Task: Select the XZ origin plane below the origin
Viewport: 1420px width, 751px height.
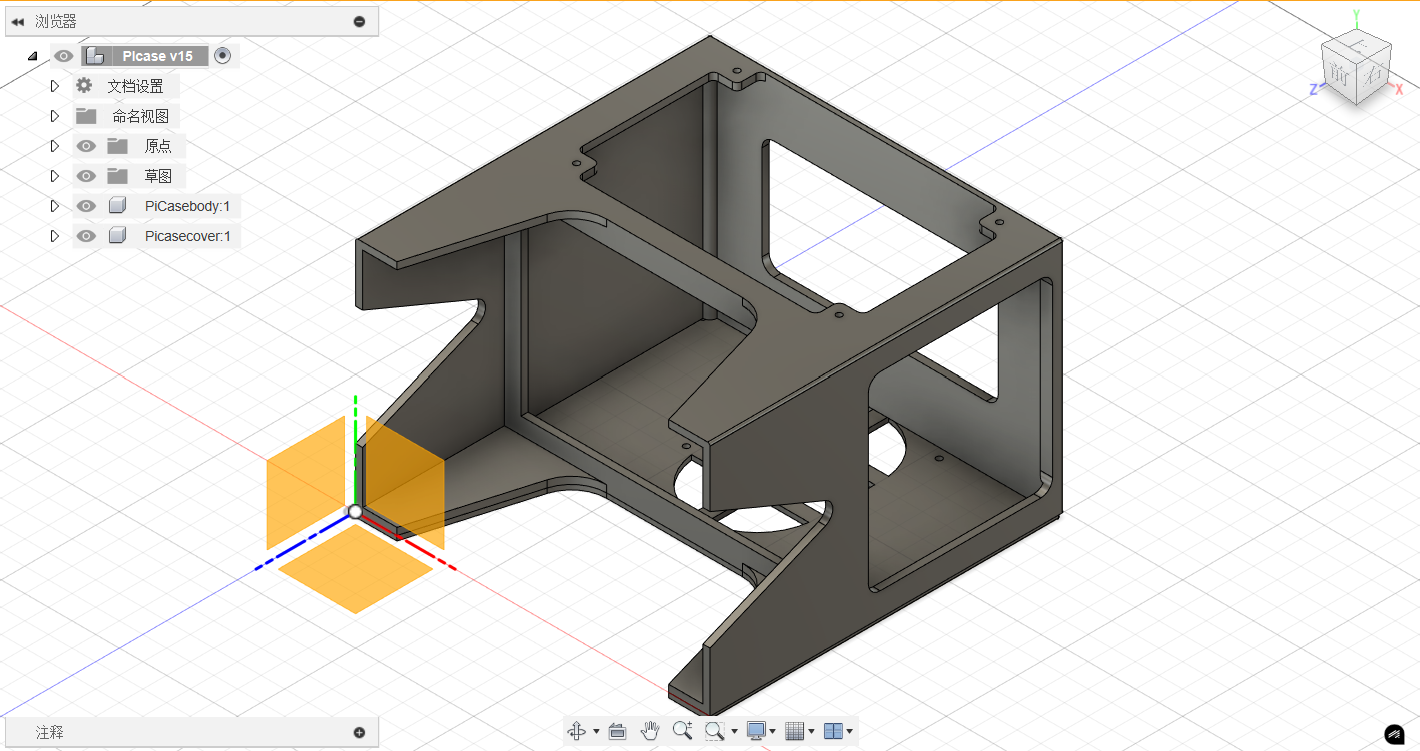Action: 355,568
